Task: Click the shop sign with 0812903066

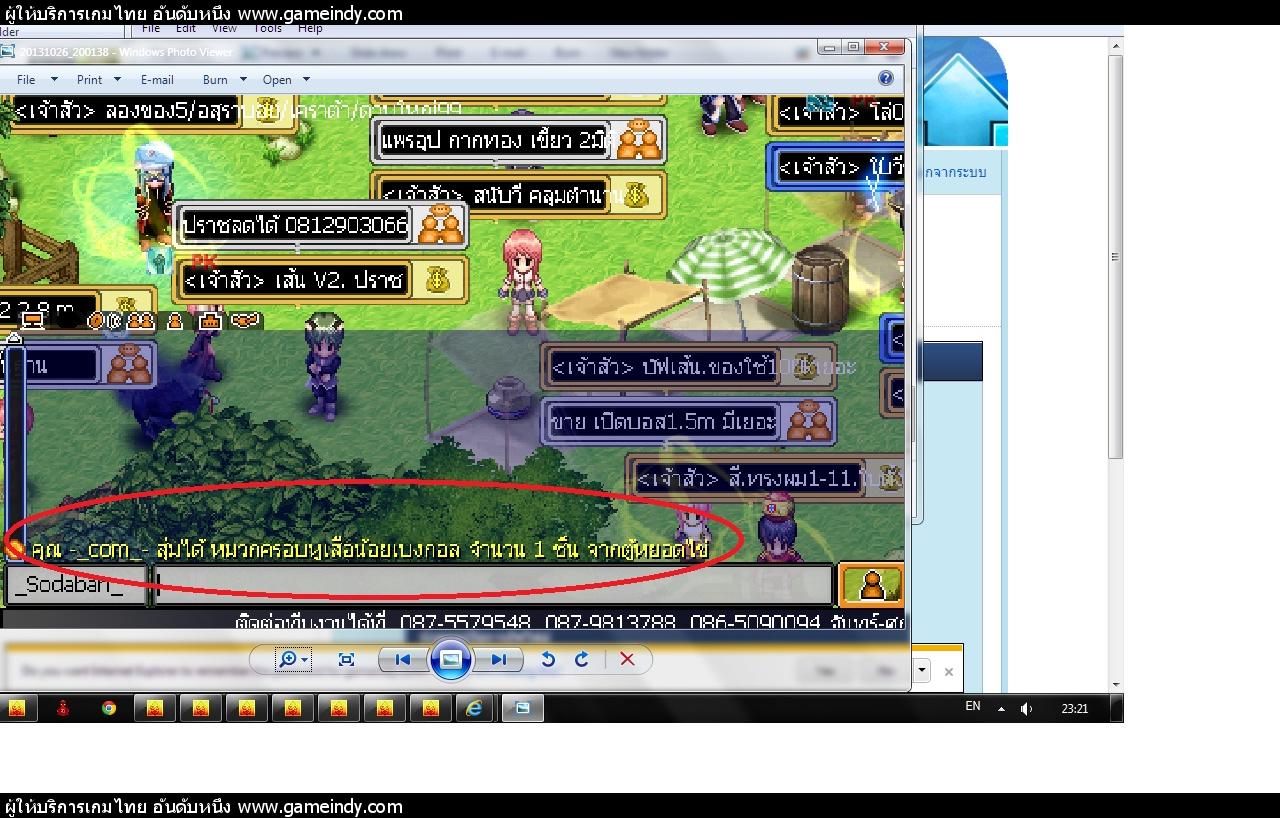Action: pos(322,225)
